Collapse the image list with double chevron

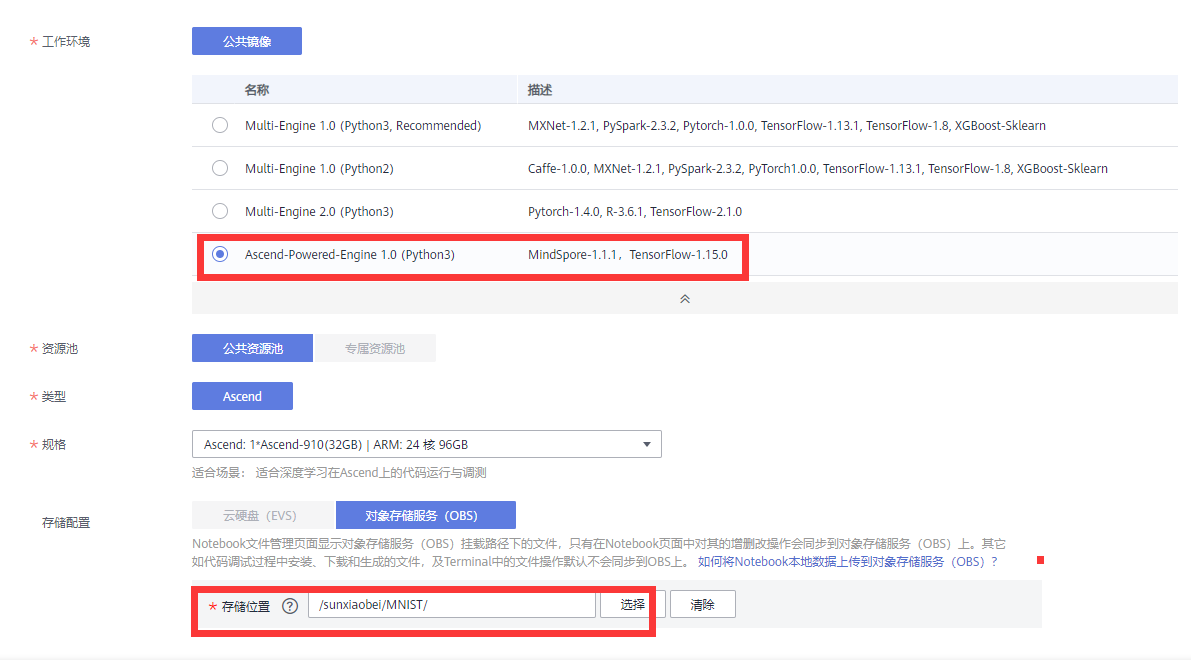pyautogui.click(x=684, y=299)
